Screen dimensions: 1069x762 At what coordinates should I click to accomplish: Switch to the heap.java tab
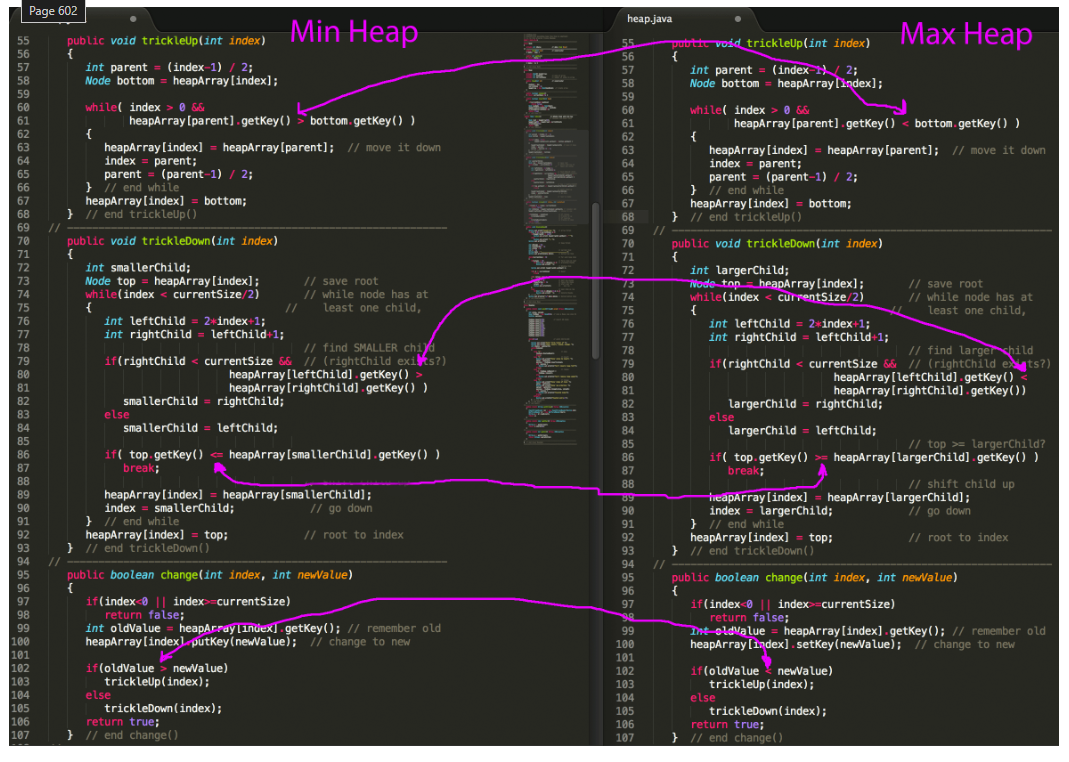click(650, 17)
